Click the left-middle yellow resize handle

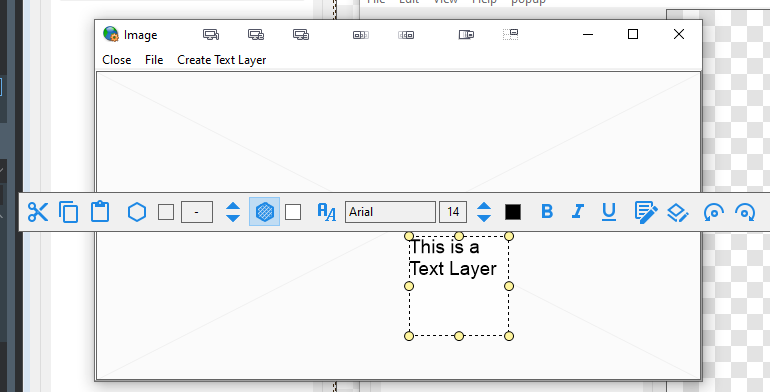(409, 286)
